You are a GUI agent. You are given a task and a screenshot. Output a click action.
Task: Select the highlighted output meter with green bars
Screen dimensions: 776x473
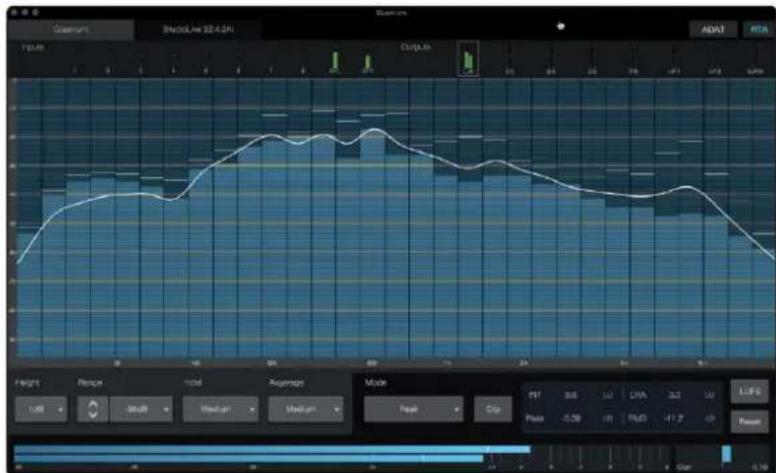pos(468,58)
